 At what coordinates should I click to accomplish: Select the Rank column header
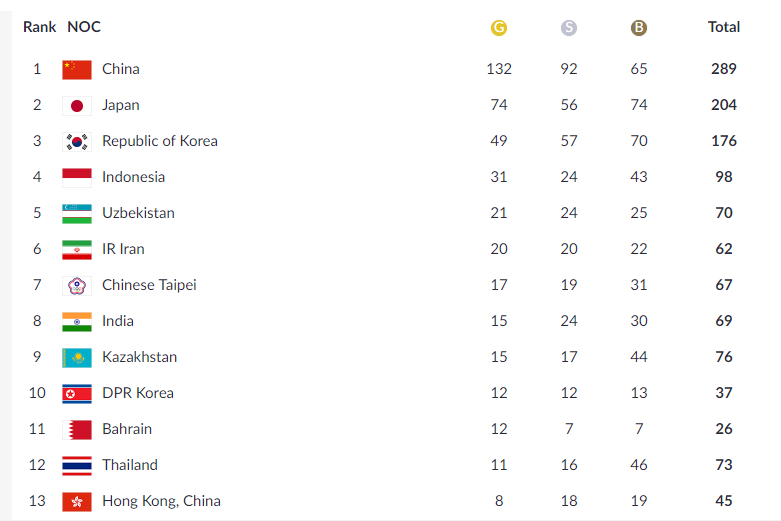pyautogui.click(x=39, y=27)
